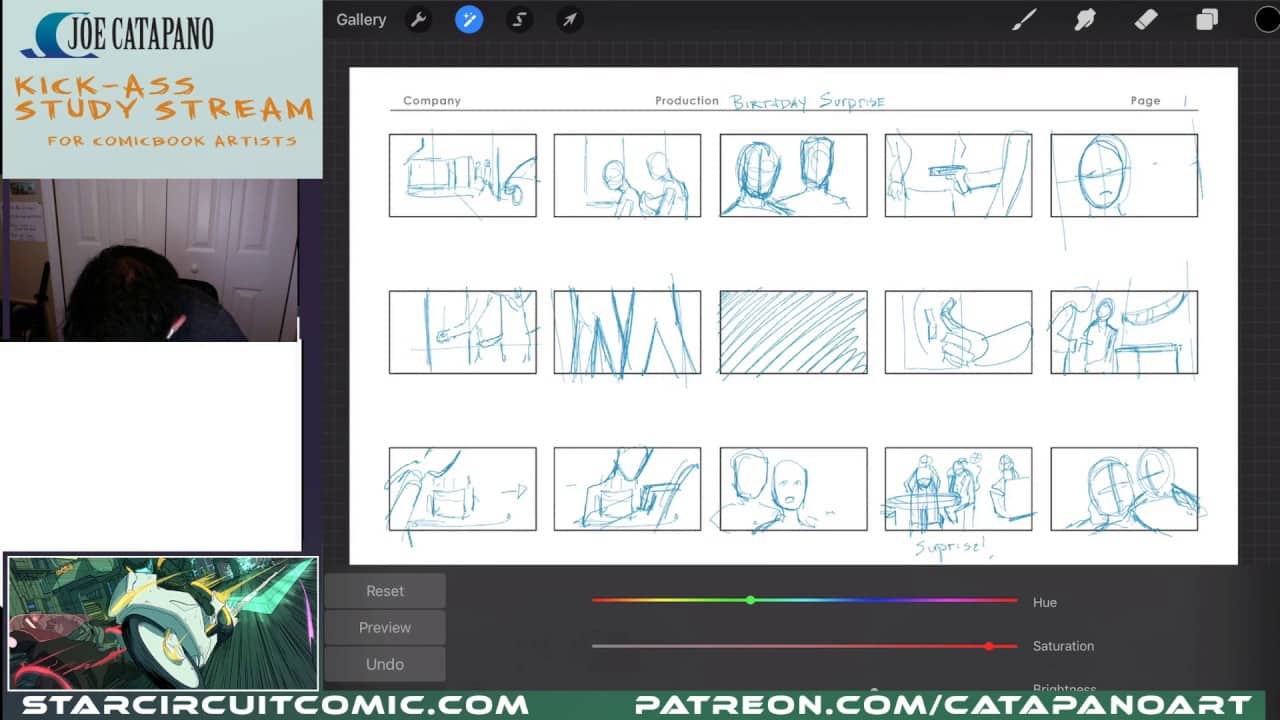Activate the Selection tool
The image size is (1280, 720).
point(519,20)
